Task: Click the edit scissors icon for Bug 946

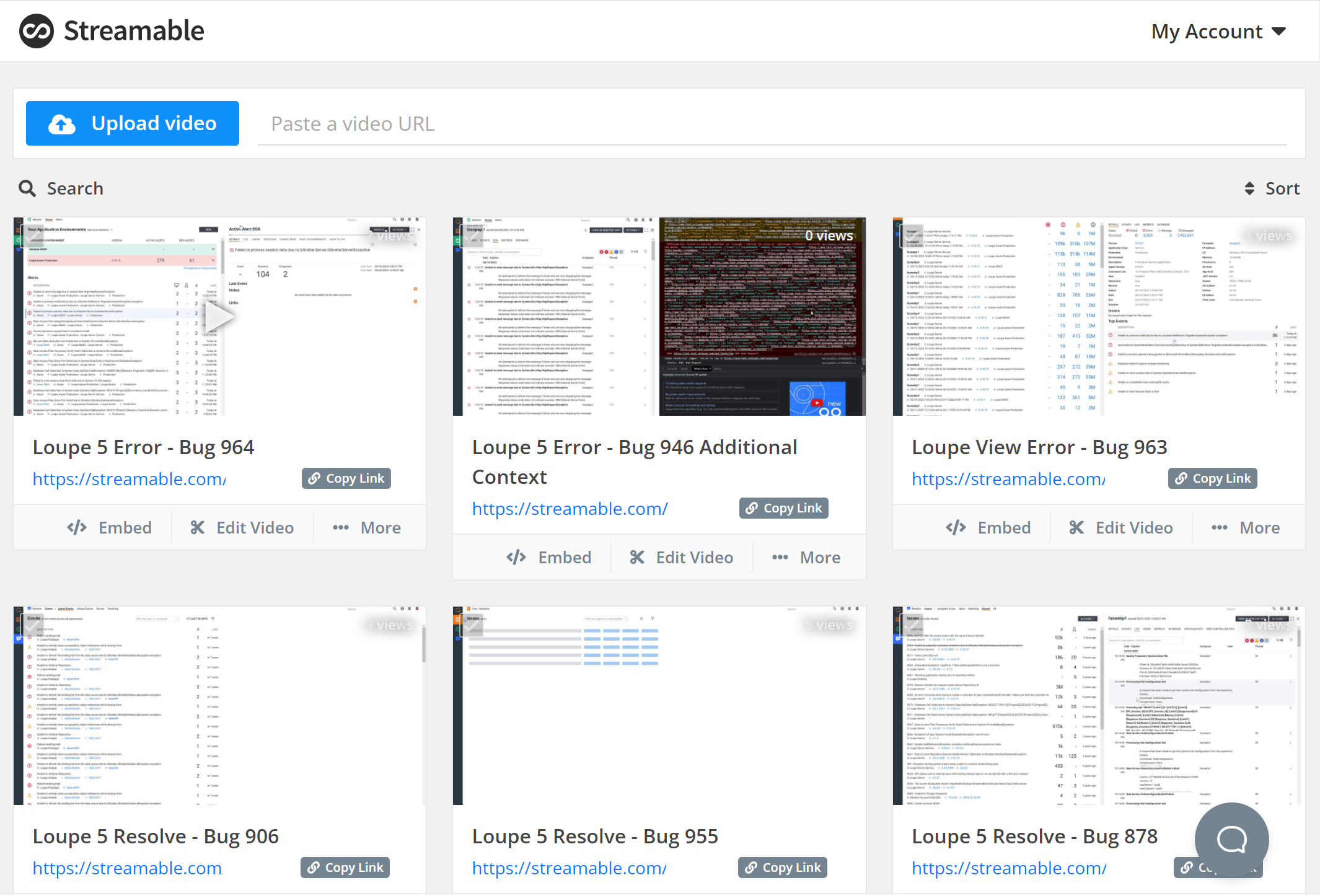Action: click(x=637, y=557)
